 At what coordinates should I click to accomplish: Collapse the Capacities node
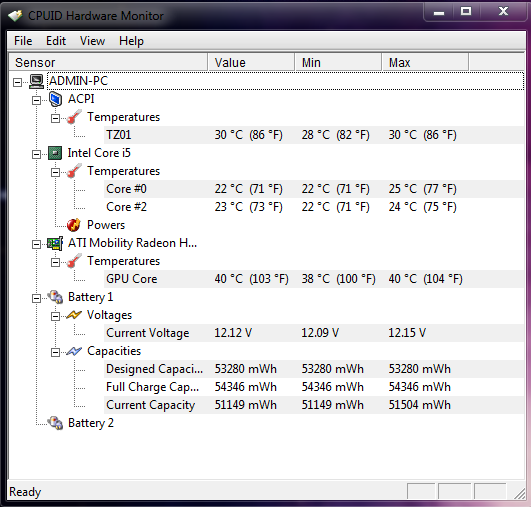[x=55, y=353]
